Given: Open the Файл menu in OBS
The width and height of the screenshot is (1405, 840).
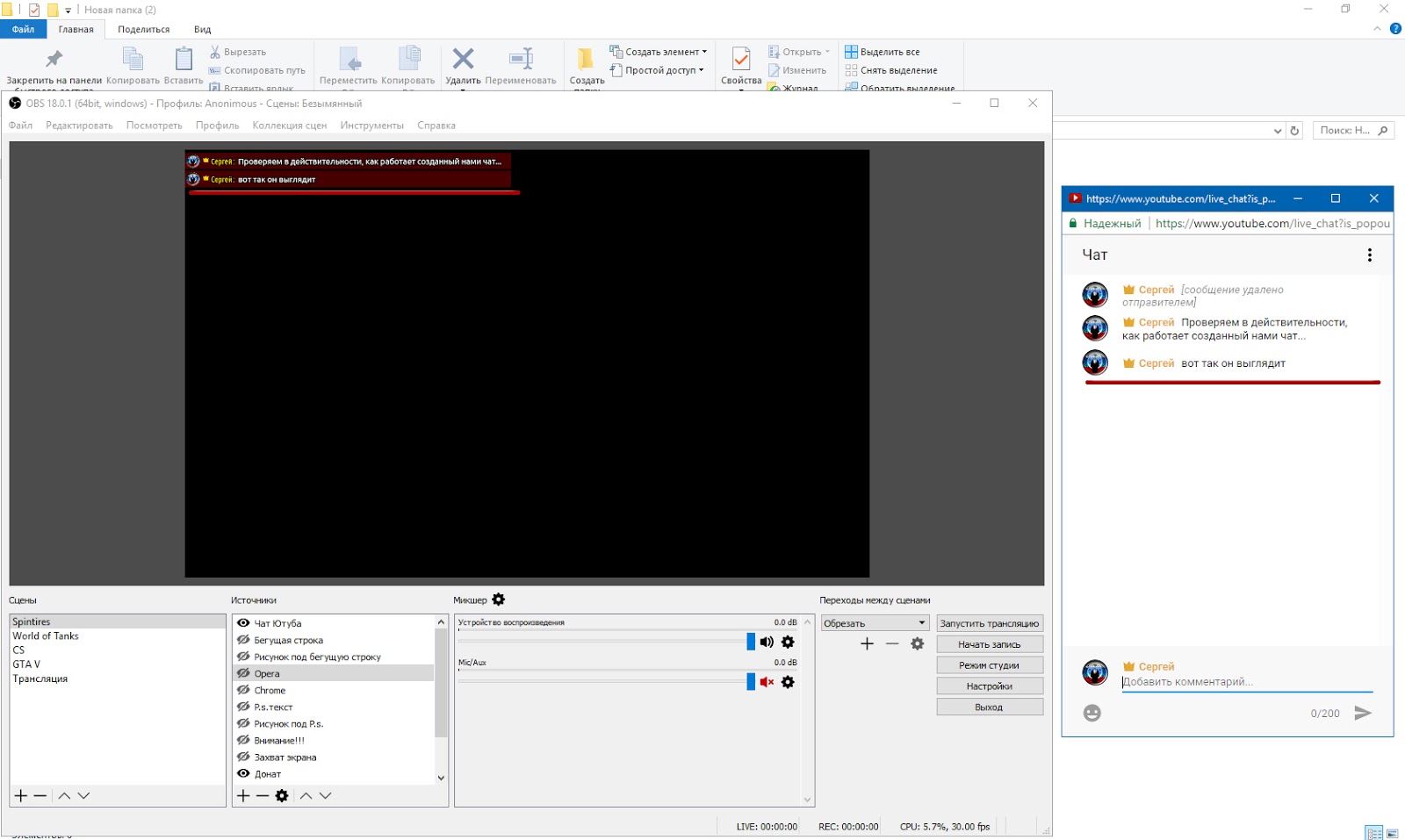Looking at the screenshot, I should (20, 126).
